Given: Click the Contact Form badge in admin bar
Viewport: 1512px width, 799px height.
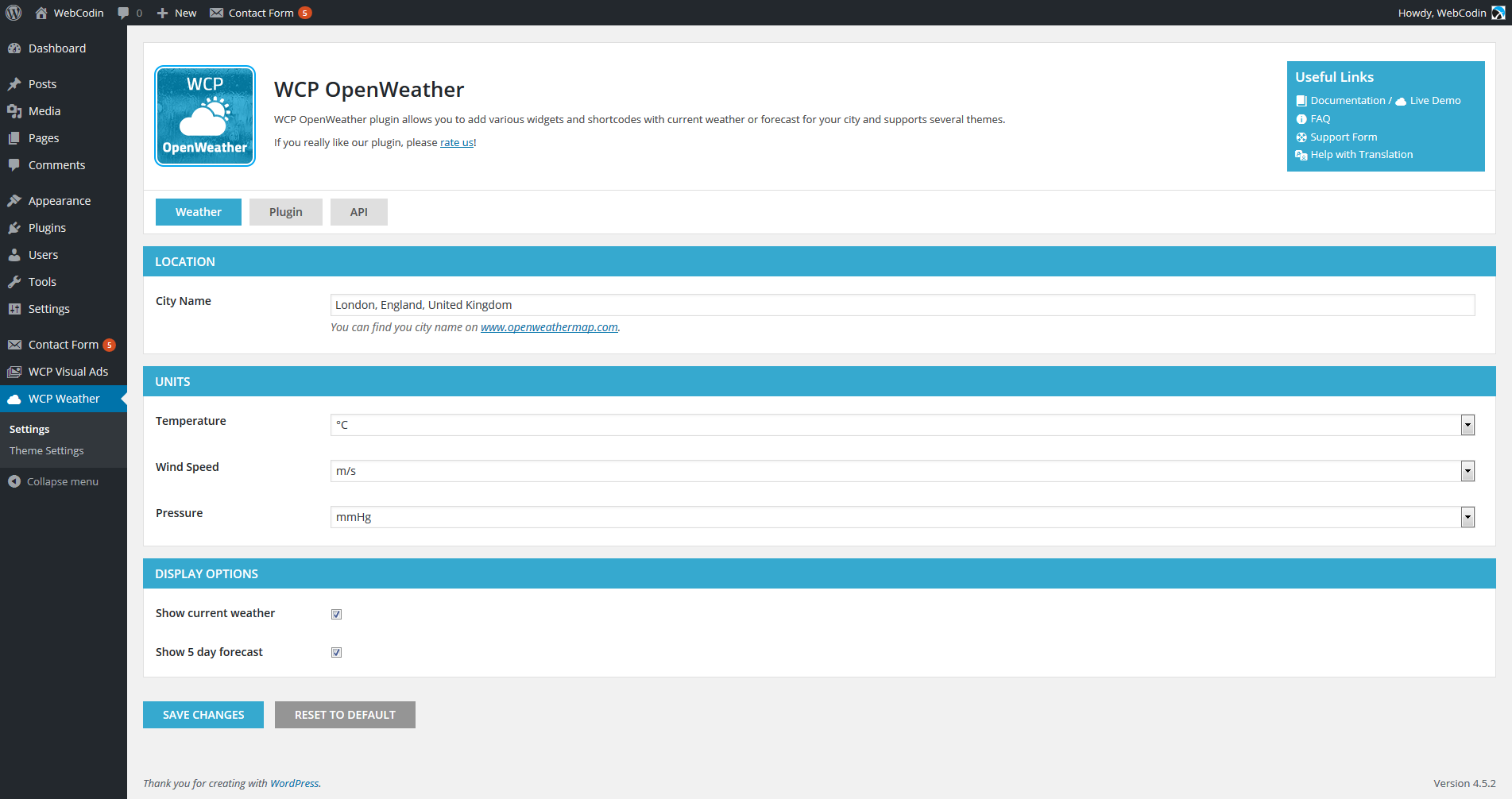Looking at the screenshot, I should coord(305,13).
